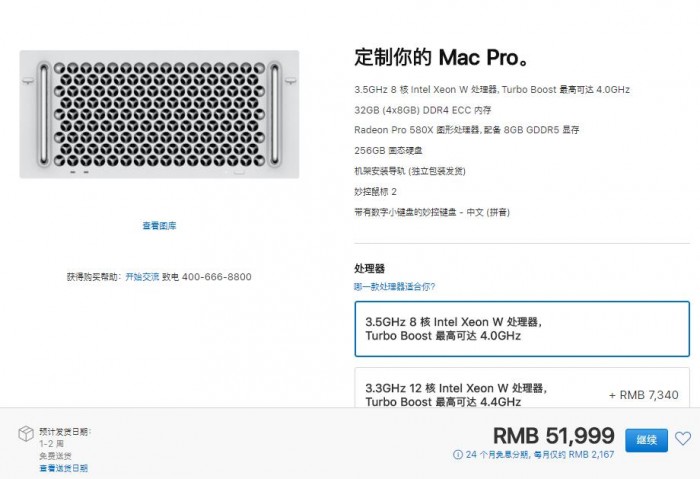Open 哪一款处理器适合你 help link
700x479 pixels.
[x=394, y=286]
